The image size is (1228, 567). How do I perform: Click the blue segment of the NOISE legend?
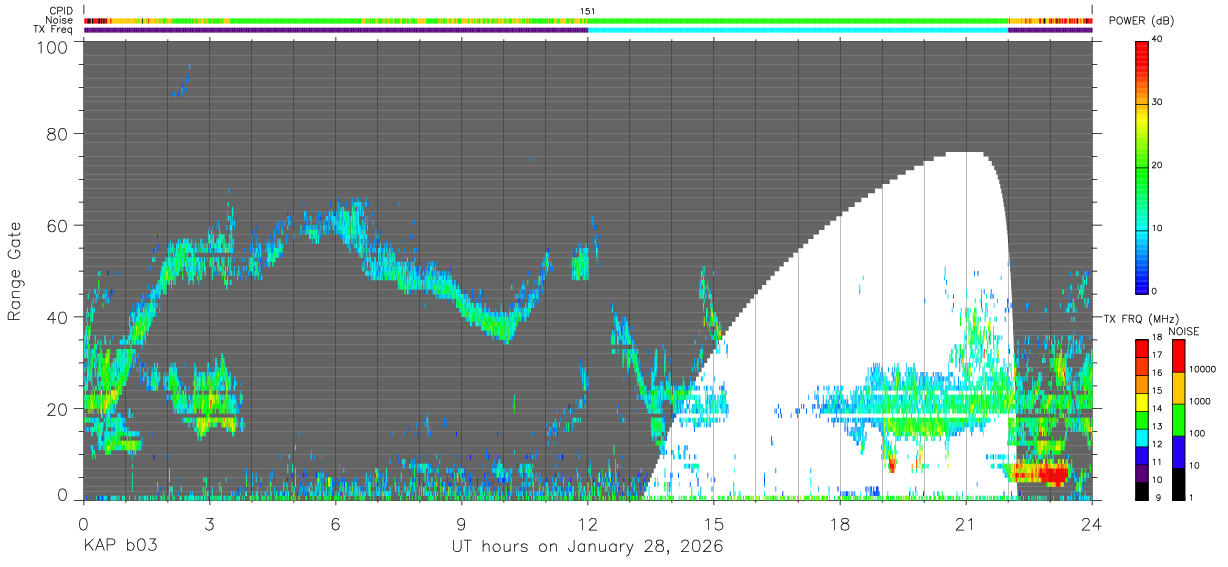(1178, 452)
